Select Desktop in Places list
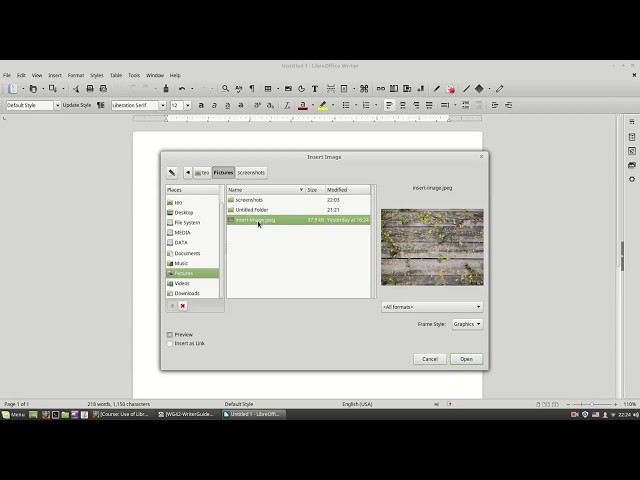This screenshot has width=640, height=480. (x=192, y=213)
